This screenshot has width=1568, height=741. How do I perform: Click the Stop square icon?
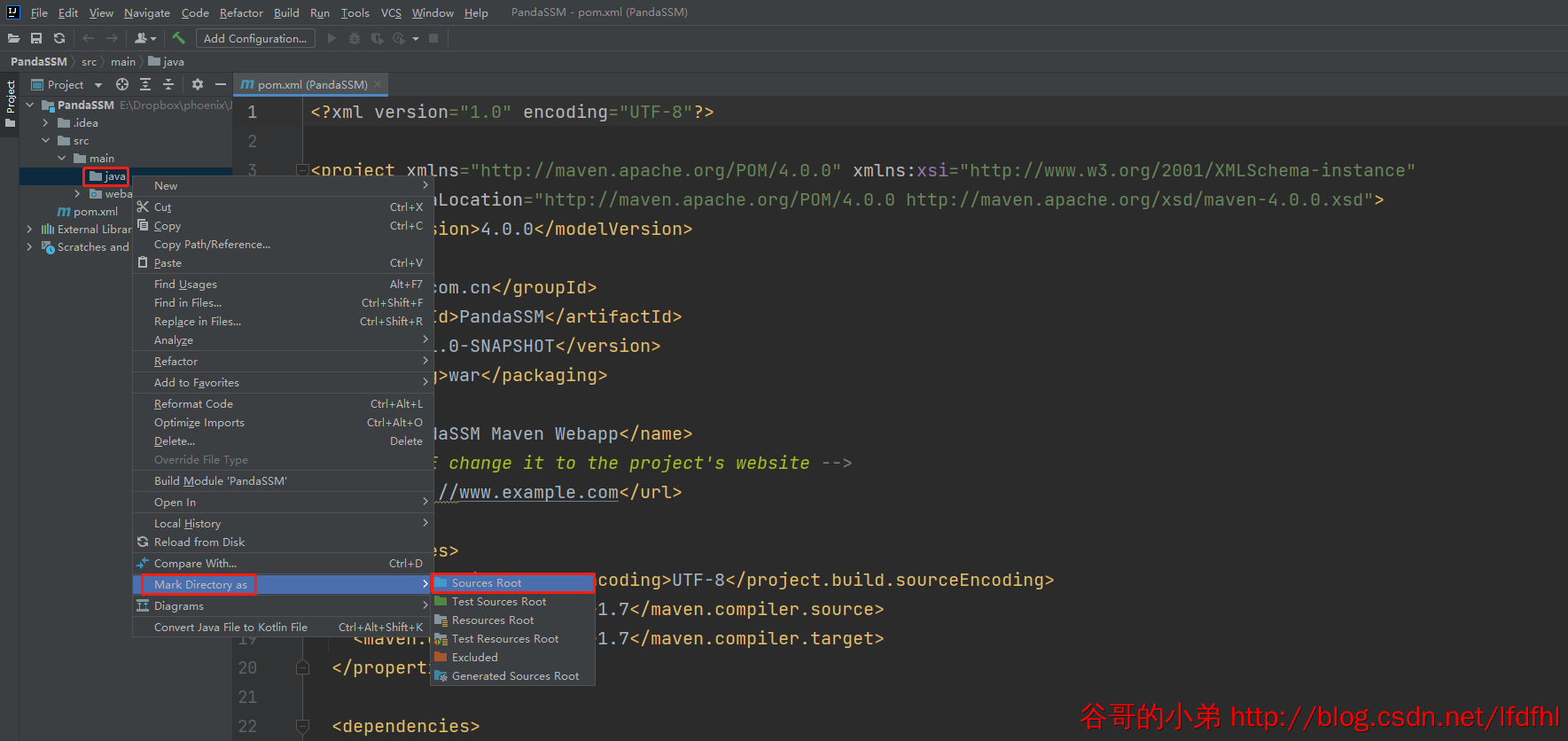[433, 38]
